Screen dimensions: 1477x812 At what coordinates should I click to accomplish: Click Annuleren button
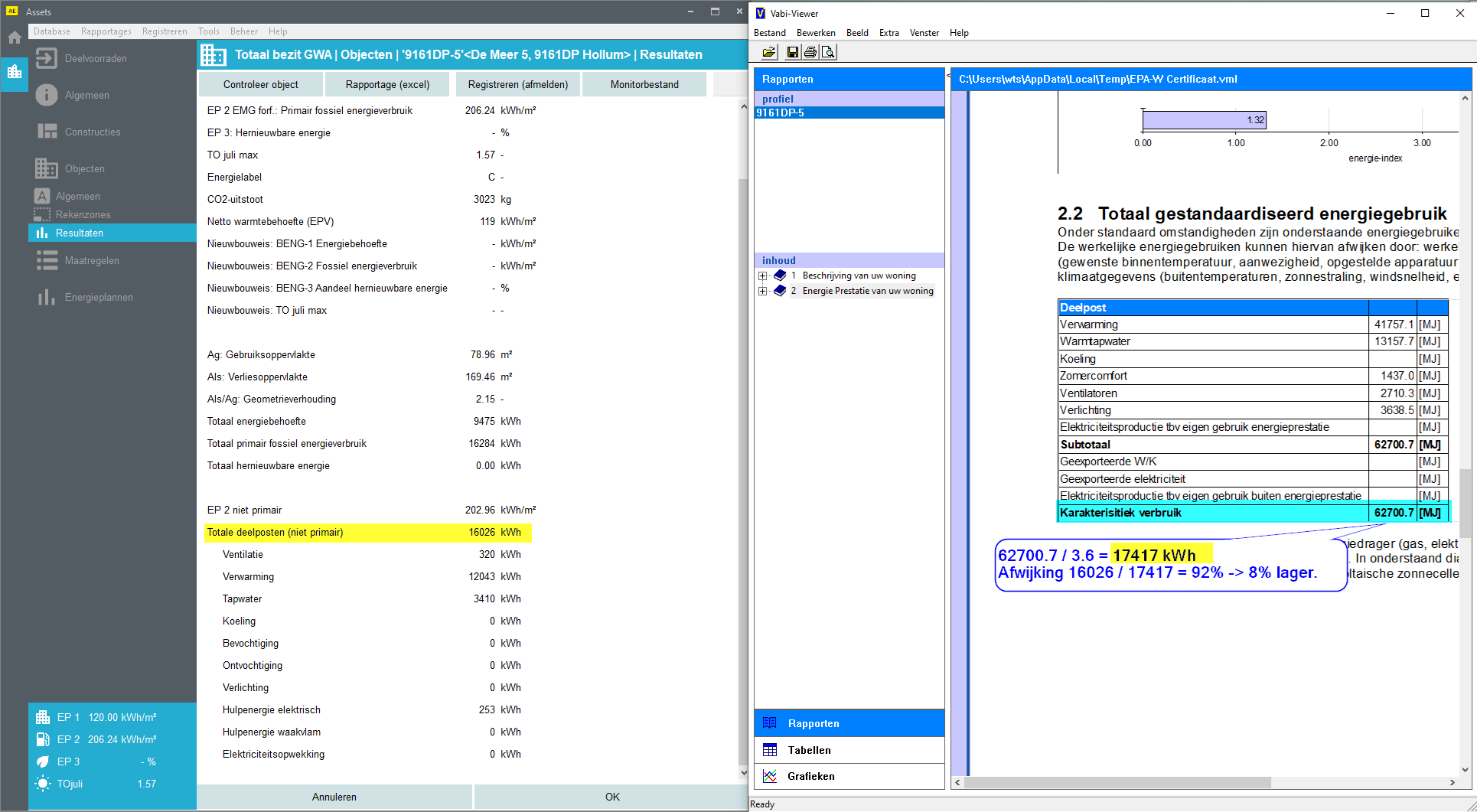(x=334, y=797)
